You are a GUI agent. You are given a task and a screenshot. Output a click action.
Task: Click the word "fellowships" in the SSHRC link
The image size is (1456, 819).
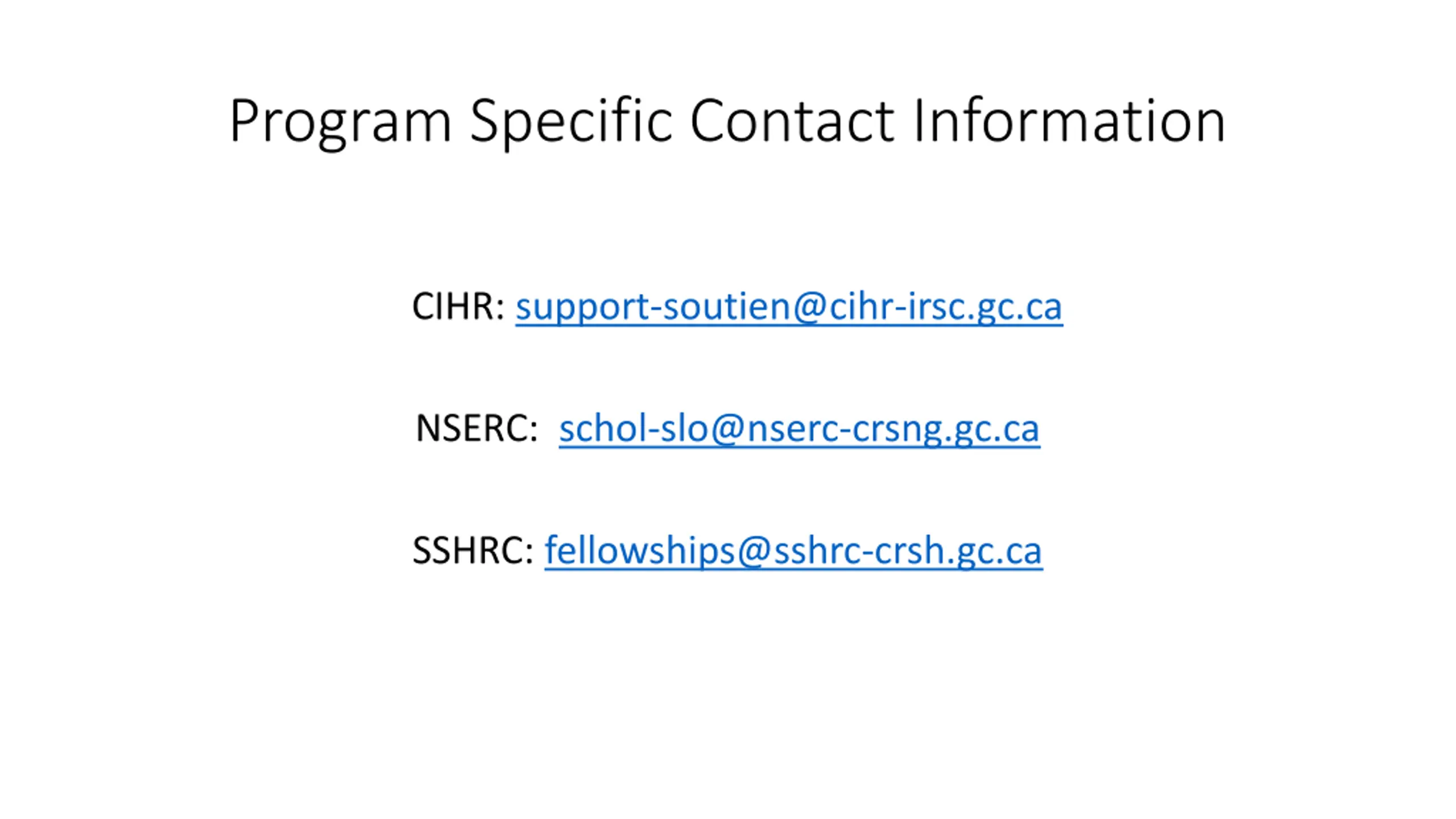click(x=640, y=551)
